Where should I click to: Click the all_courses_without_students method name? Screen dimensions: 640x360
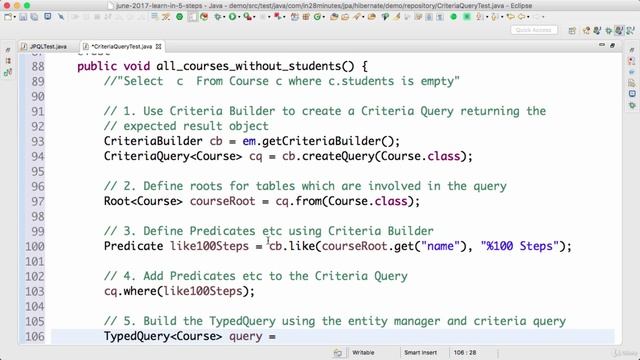tap(249, 66)
